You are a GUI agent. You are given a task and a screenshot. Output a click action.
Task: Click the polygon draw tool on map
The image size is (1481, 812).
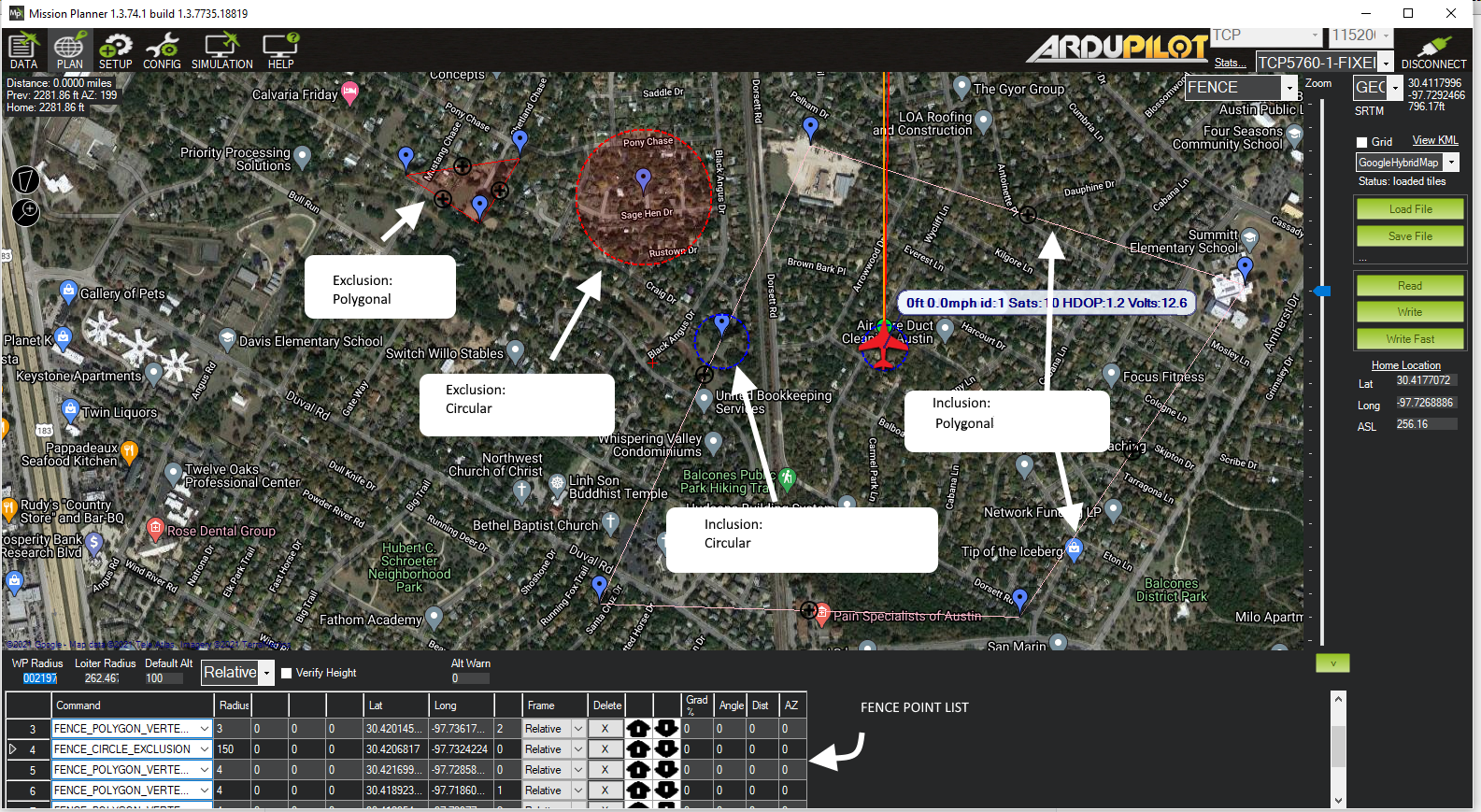pos(26,179)
